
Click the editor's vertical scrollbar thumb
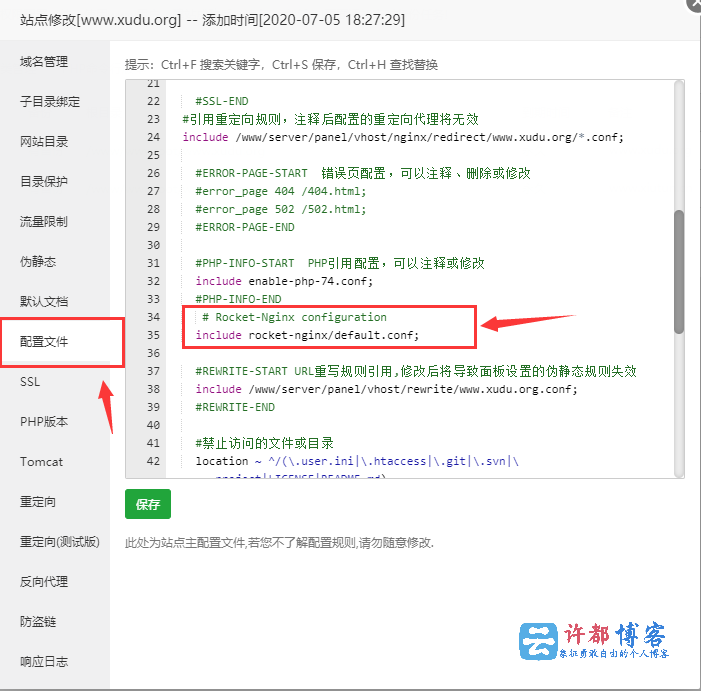click(x=679, y=271)
